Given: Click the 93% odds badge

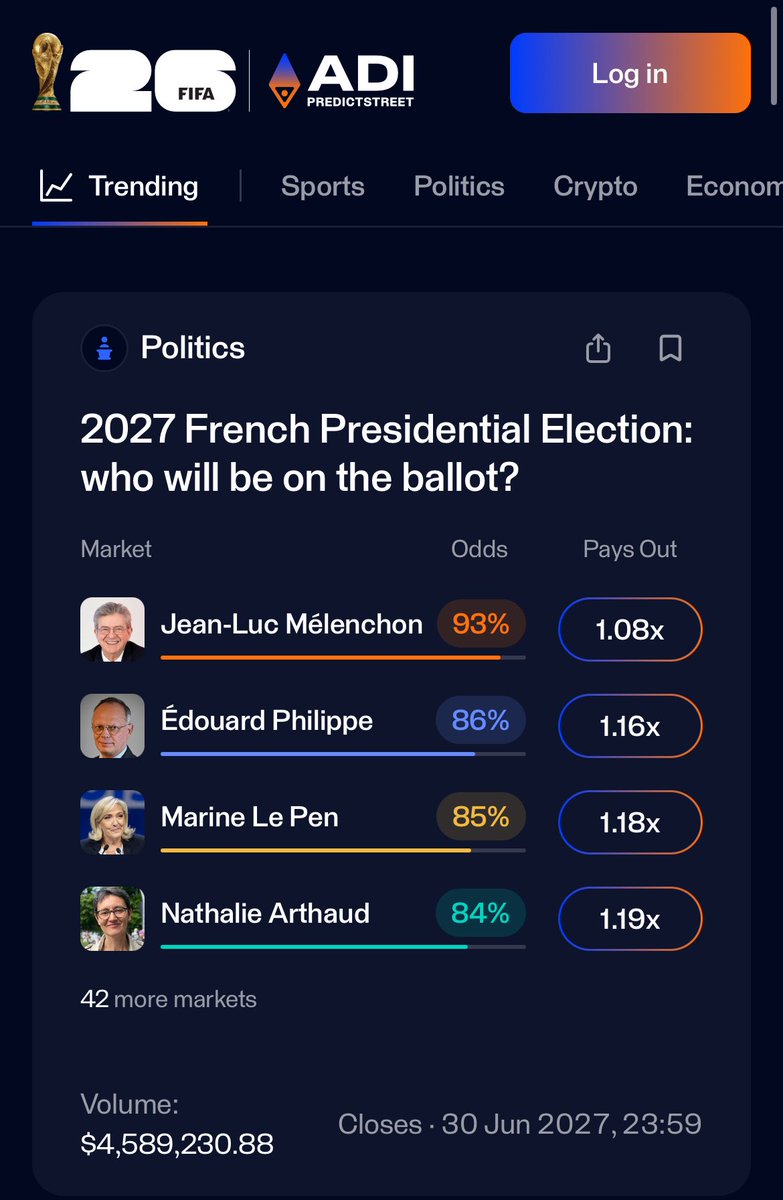Looking at the screenshot, I should [481, 624].
